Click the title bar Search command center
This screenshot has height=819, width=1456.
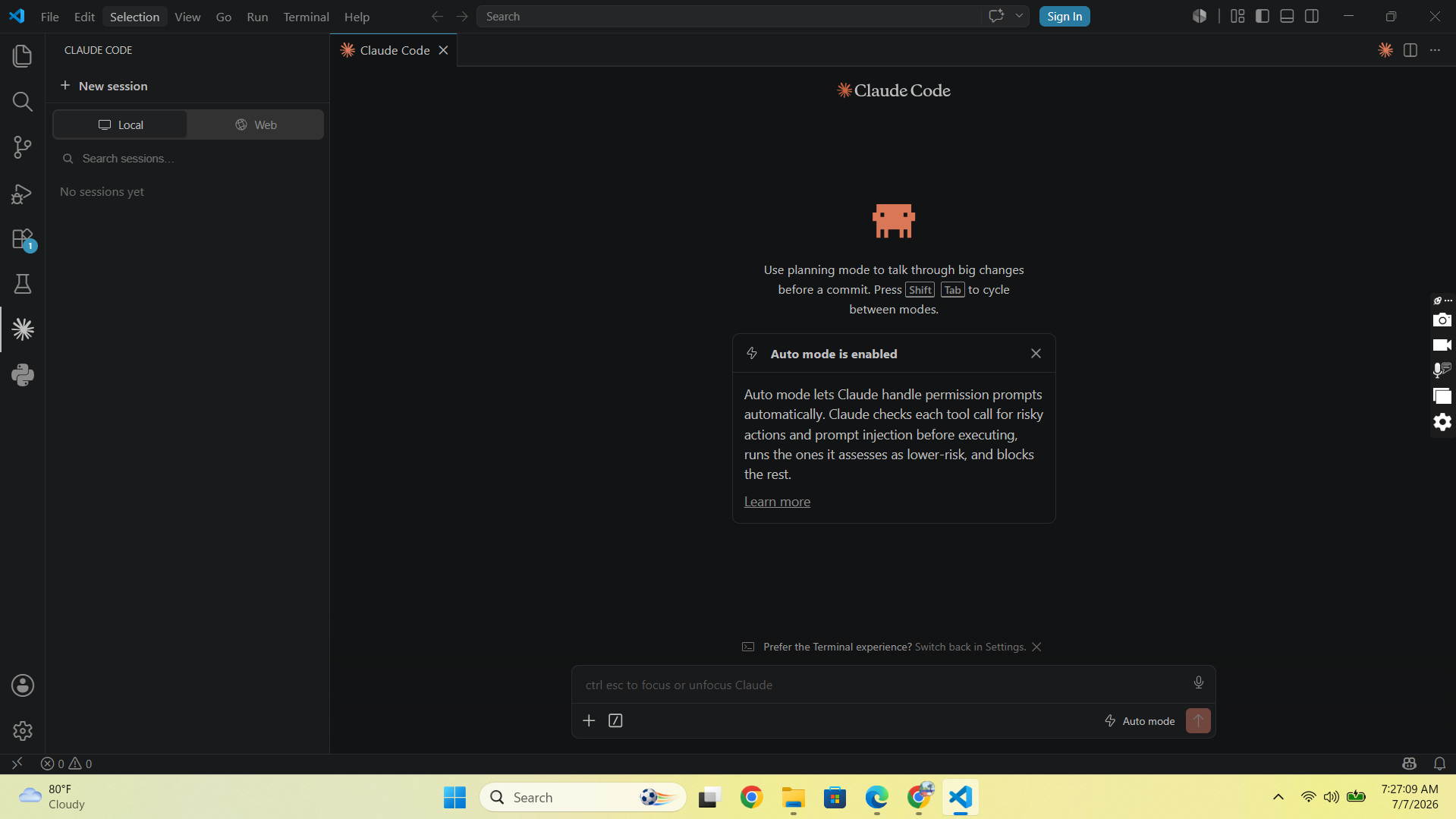pos(728,16)
